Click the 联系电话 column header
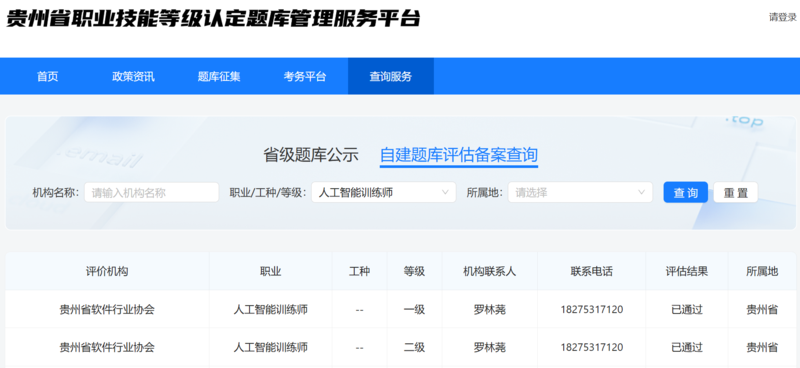Image resolution: width=800 pixels, height=368 pixels. [x=592, y=272]
